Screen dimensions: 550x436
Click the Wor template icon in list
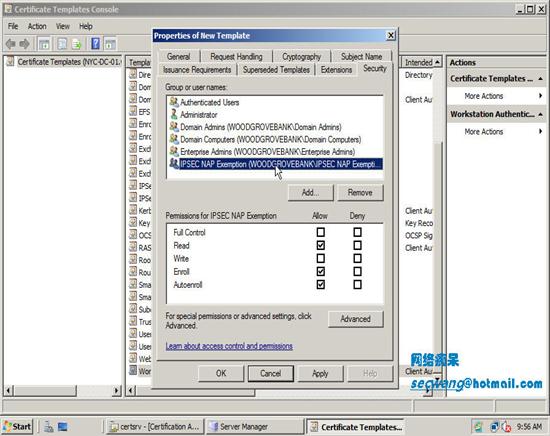[x=133, y=370]
